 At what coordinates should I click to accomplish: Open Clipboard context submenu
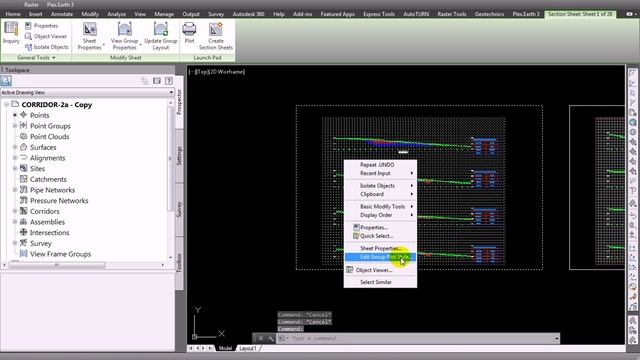[380, 194]
